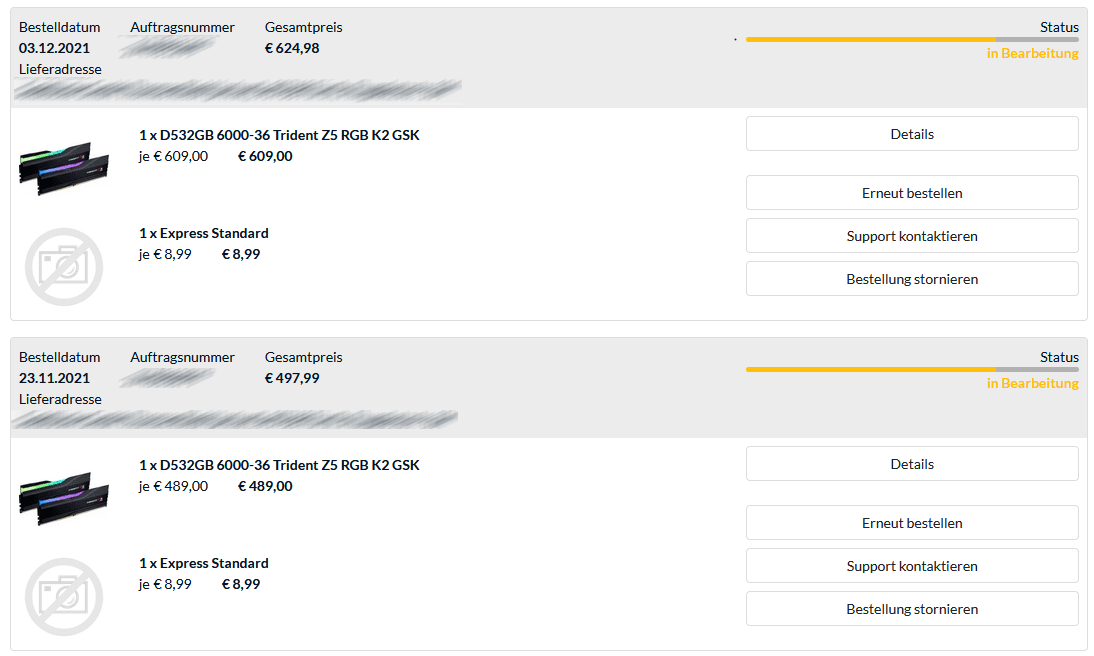Click the no-image placeholder icon in the 23.11.2021 order
The image size is (1094, 656).
coord(63,596)
